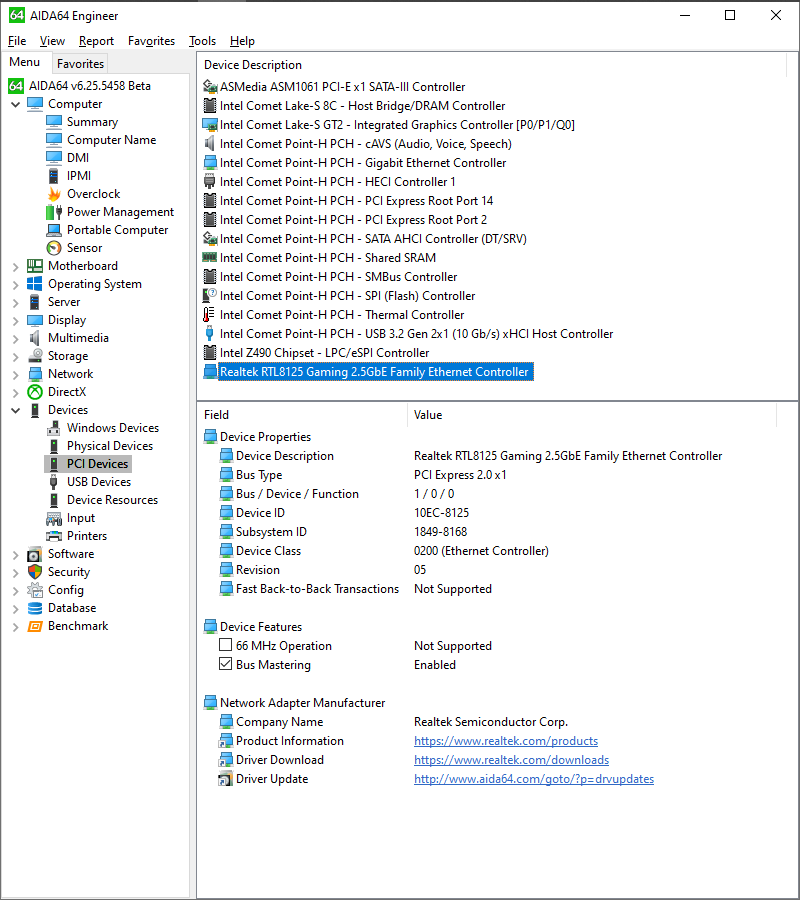Image resolution: width=800 pixels, height=900 pixels.
Task: Select Summary in the Computer tree
Action: pyautogui.click(x=92, y=122)
